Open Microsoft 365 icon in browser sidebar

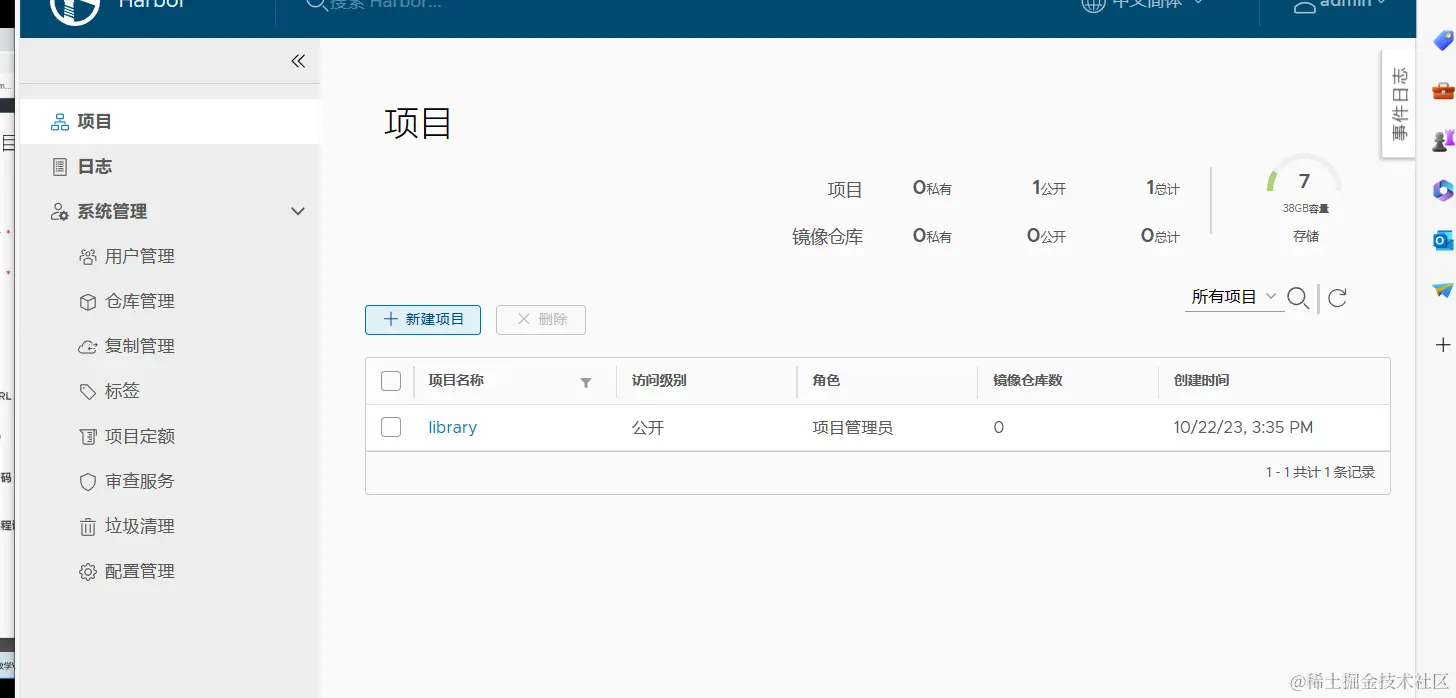[1443, 190]
